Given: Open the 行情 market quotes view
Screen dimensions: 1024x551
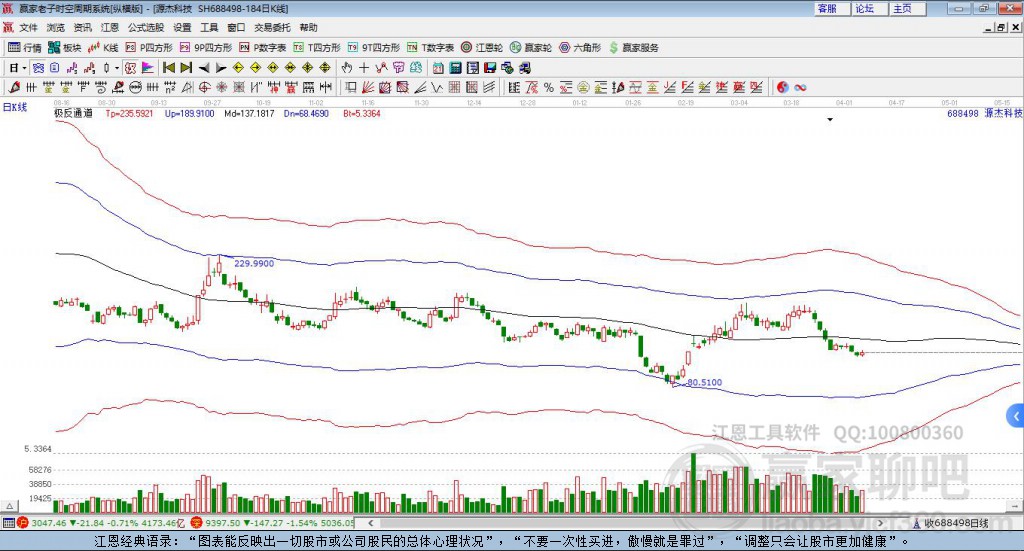Looking at the screenshot, I should pyautogui.click(x=25, y=48).
